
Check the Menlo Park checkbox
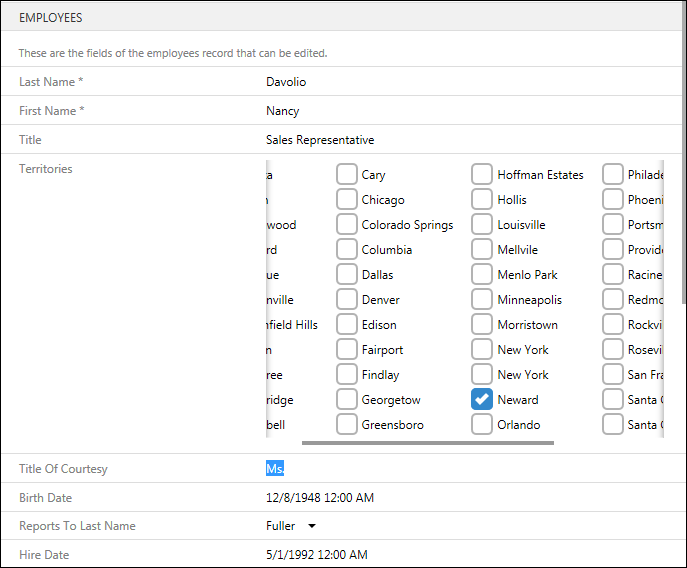[x=482, y=275]
